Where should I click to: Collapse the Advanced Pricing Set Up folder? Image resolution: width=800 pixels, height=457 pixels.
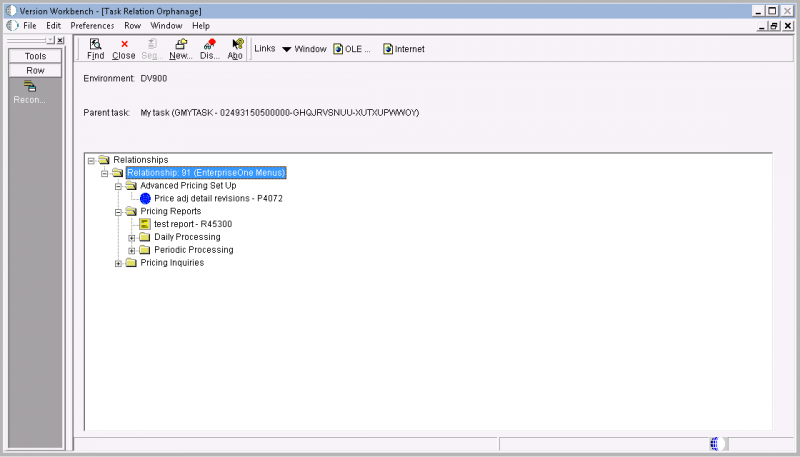[119, 186]
